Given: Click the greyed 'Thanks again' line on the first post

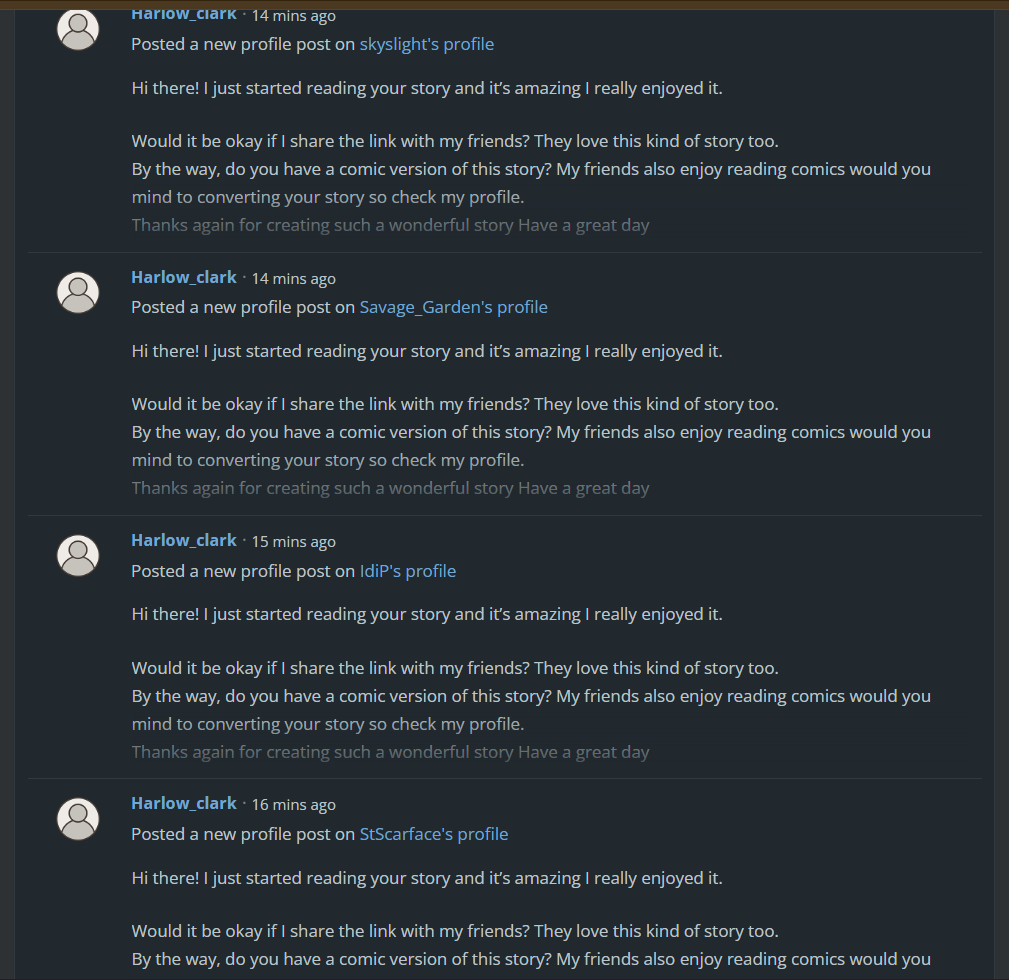Looking at the screenshot, I should point(389,224).
